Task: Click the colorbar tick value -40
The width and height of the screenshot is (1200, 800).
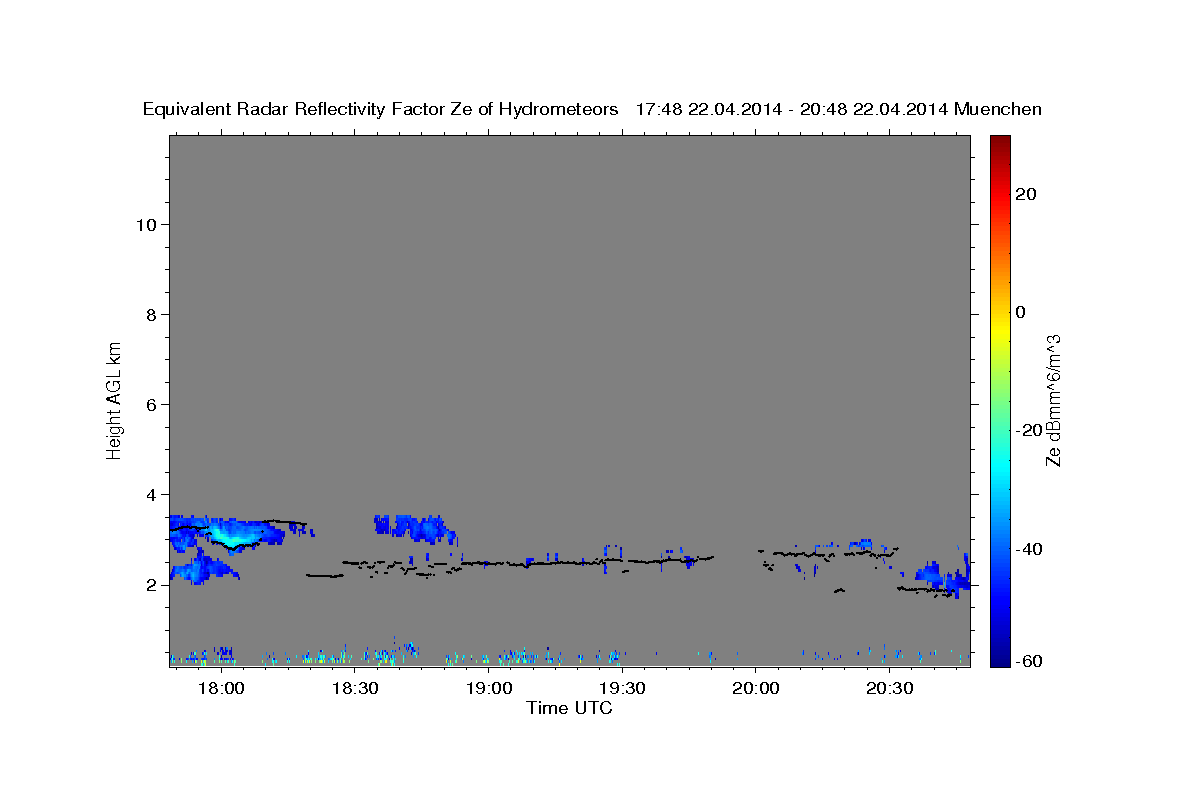Action: (x=1029, y=548)
